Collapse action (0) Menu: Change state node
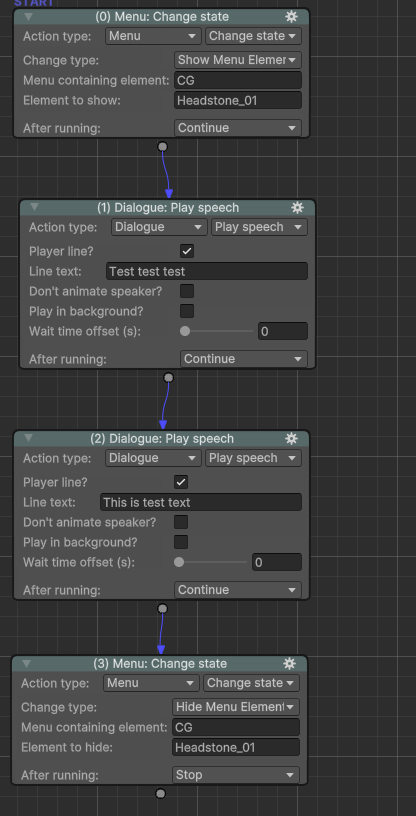 [x=29, y=17]
